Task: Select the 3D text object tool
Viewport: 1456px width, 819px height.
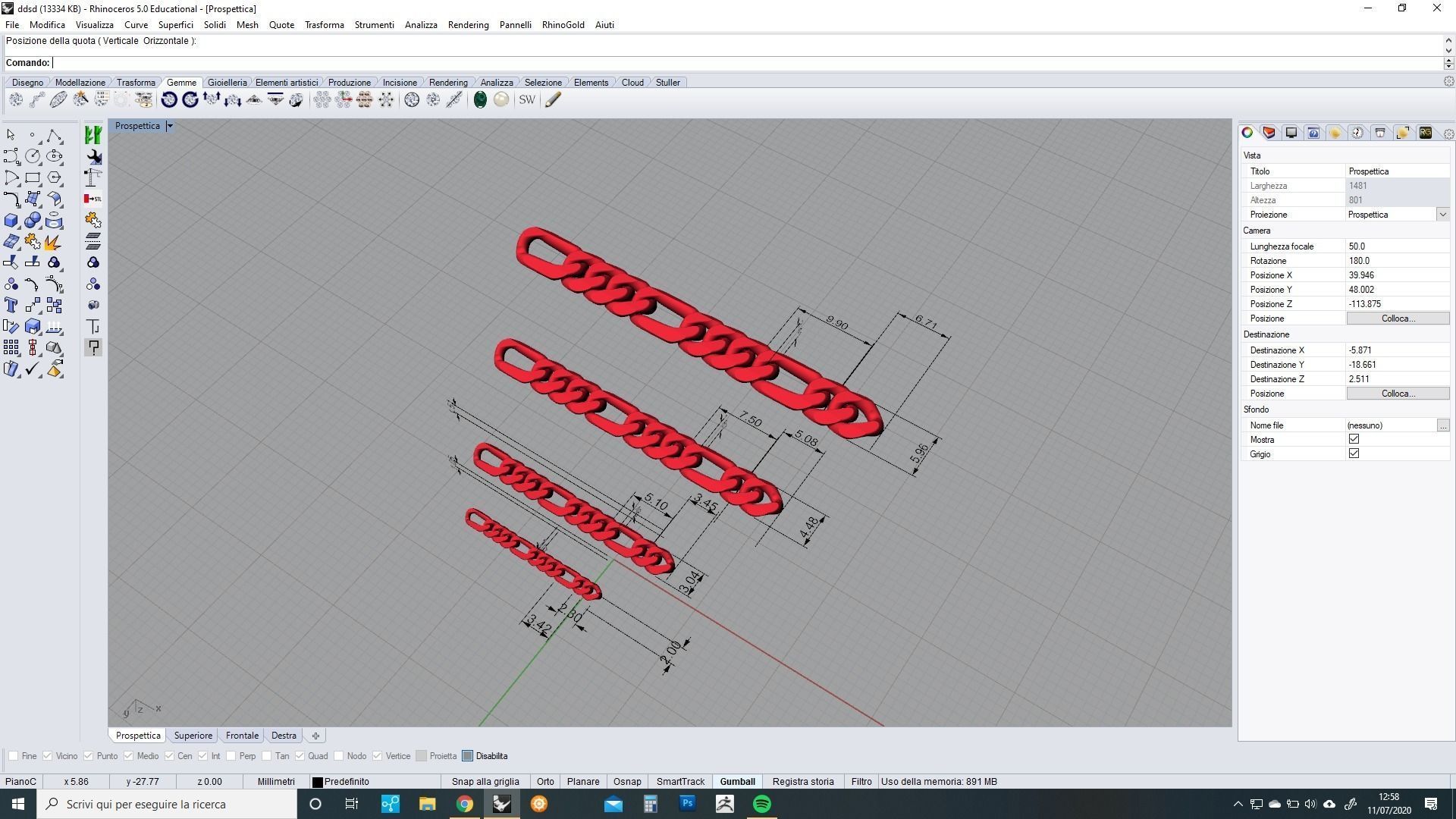Action: (11, 306)
